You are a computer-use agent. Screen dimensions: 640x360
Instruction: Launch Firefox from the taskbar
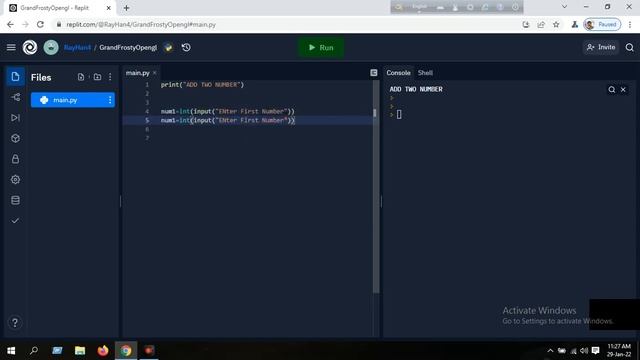102,350
